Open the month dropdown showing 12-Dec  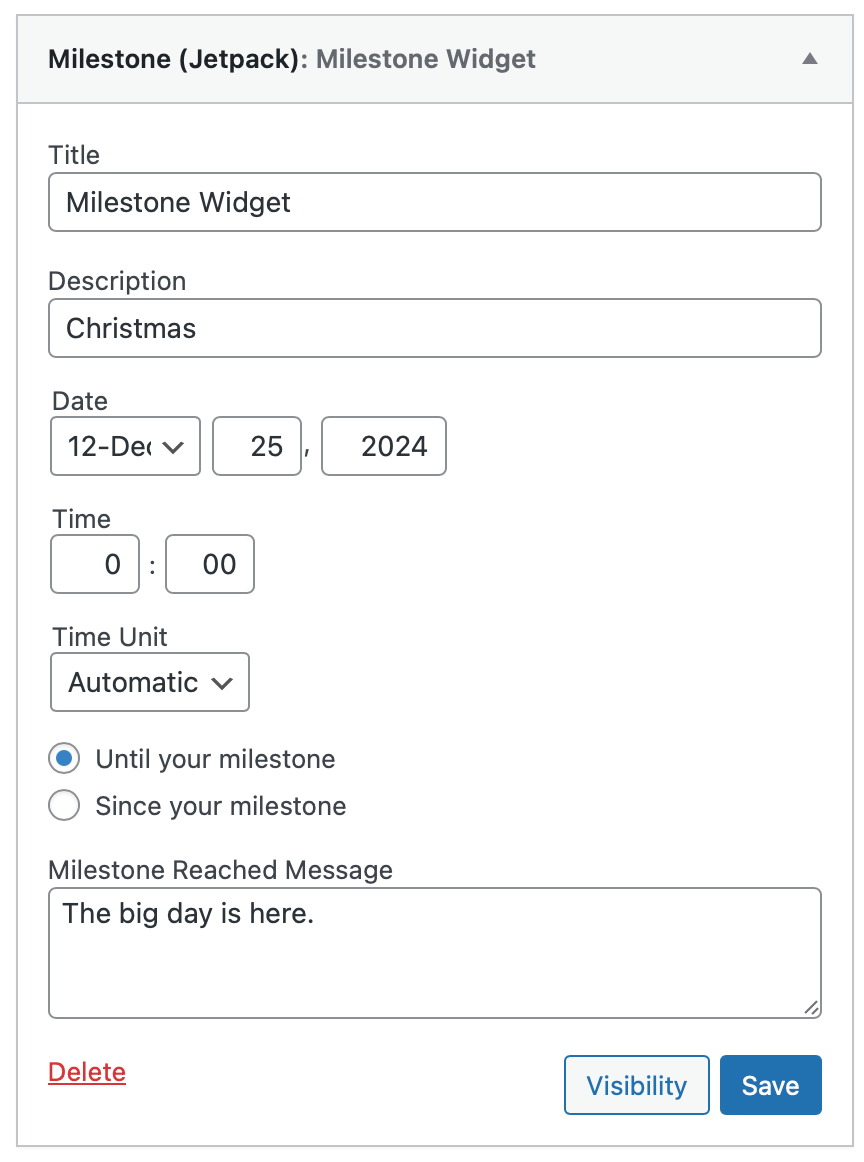point(124,446)
